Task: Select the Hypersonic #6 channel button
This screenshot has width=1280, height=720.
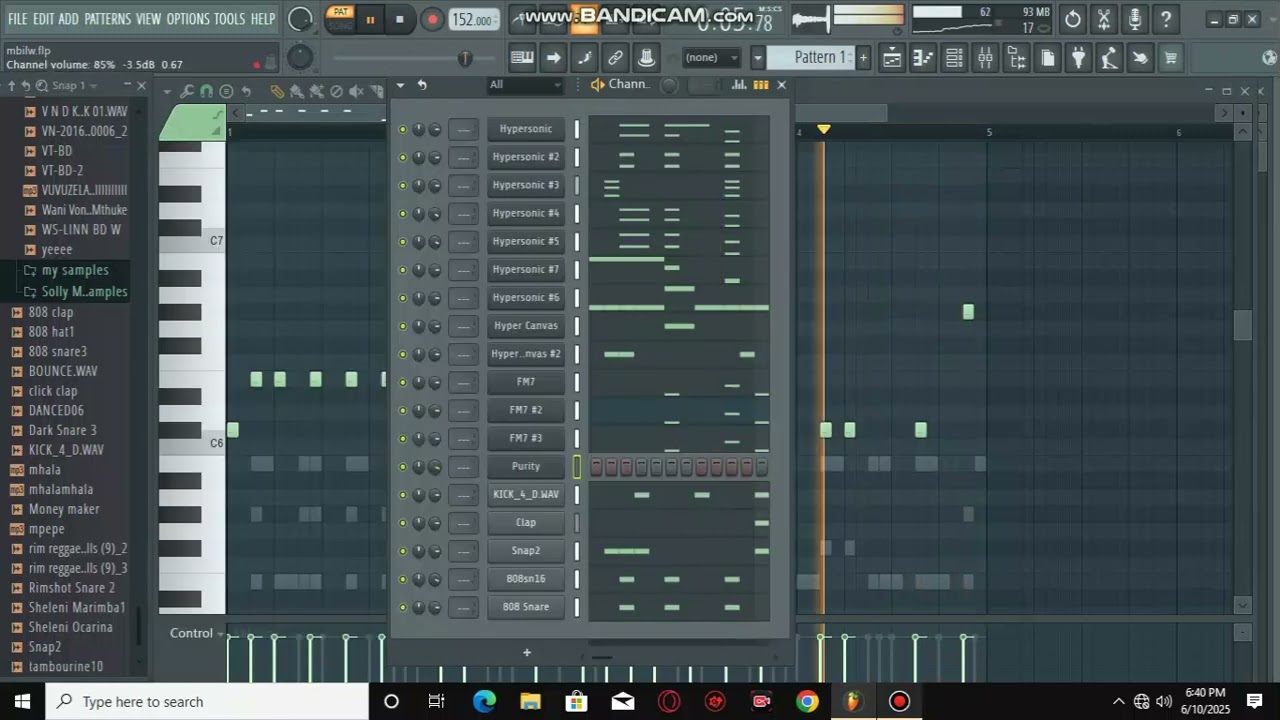Action: point(526,297)
